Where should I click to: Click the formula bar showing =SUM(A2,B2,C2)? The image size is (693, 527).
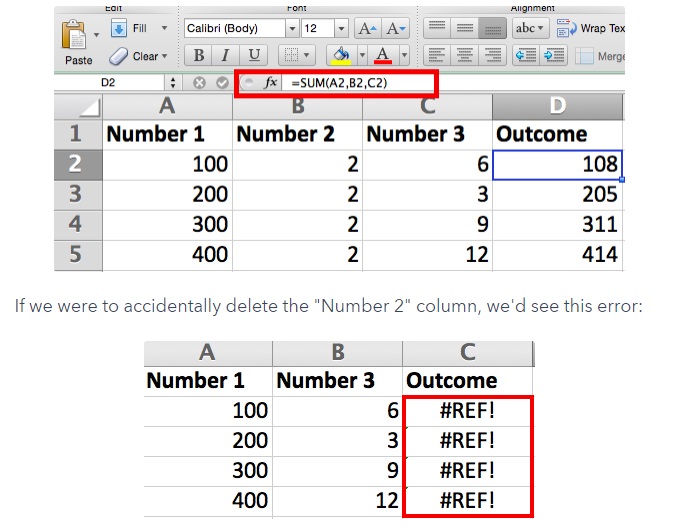click(x=360, y=83)
